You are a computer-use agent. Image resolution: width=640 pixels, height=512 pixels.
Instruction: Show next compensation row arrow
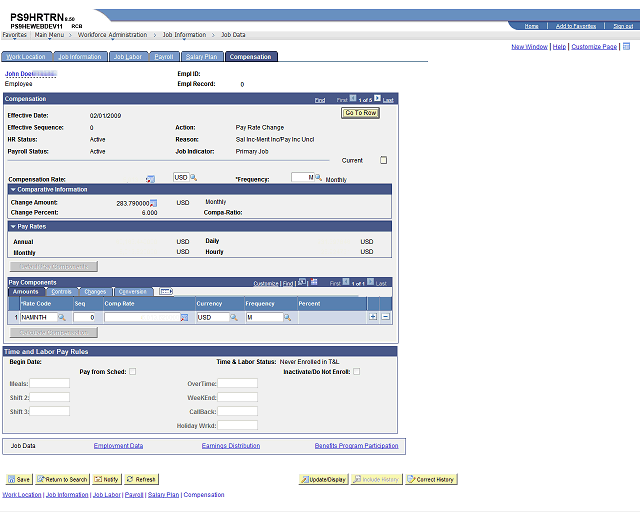(377, 98)
